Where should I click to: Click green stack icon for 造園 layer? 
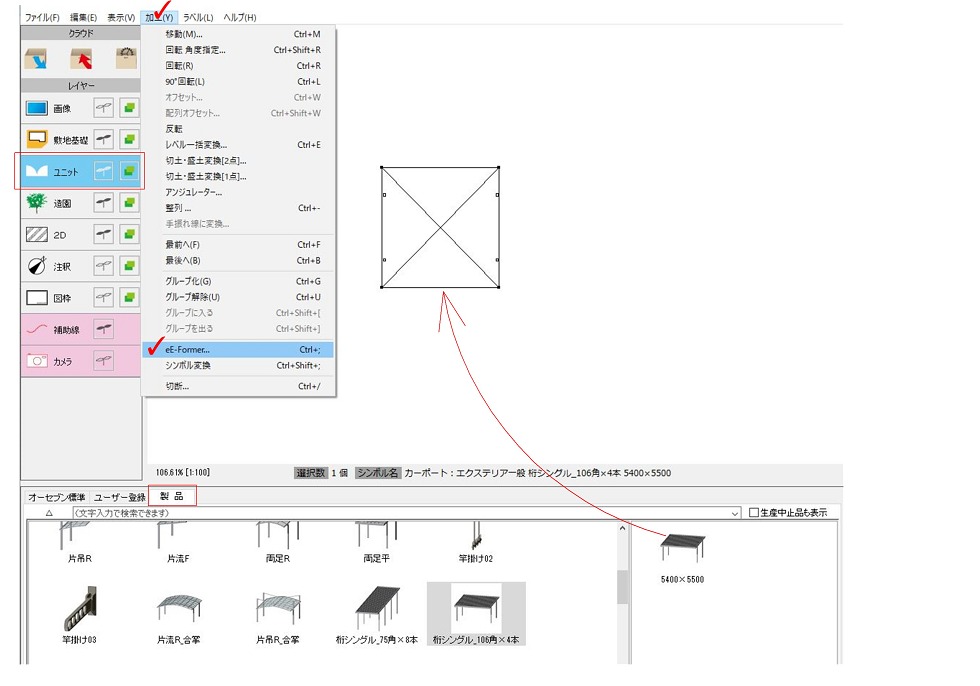[129, 202]
